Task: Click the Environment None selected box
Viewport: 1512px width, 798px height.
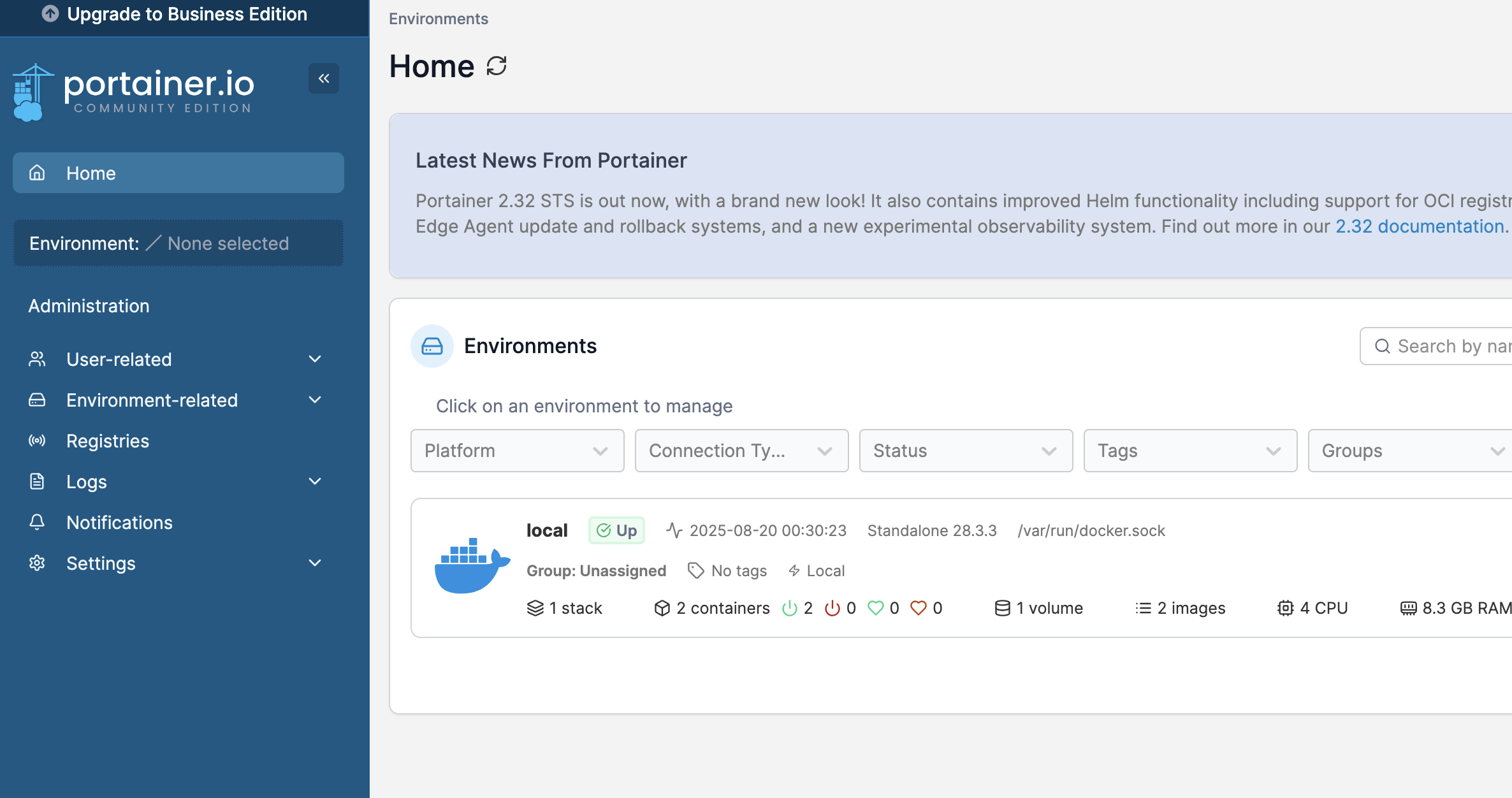Action: (x=178, y=243)
